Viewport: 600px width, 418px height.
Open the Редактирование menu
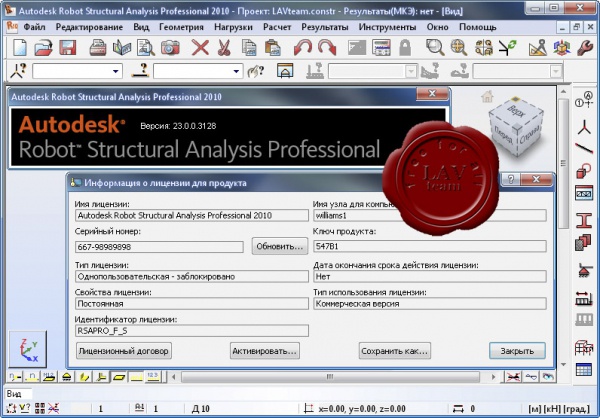(89, 27)
